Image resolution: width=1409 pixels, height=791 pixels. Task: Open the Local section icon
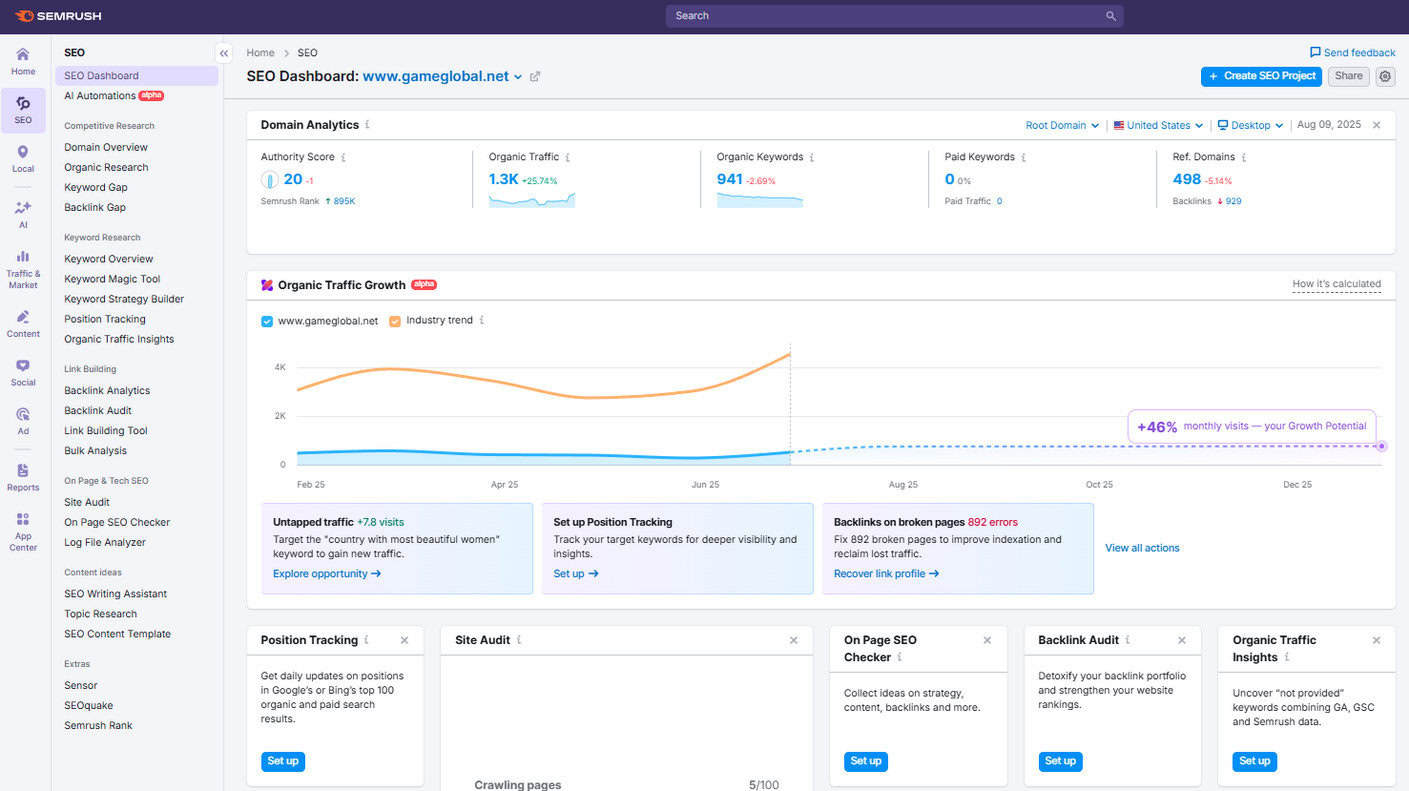pos(23,158)
